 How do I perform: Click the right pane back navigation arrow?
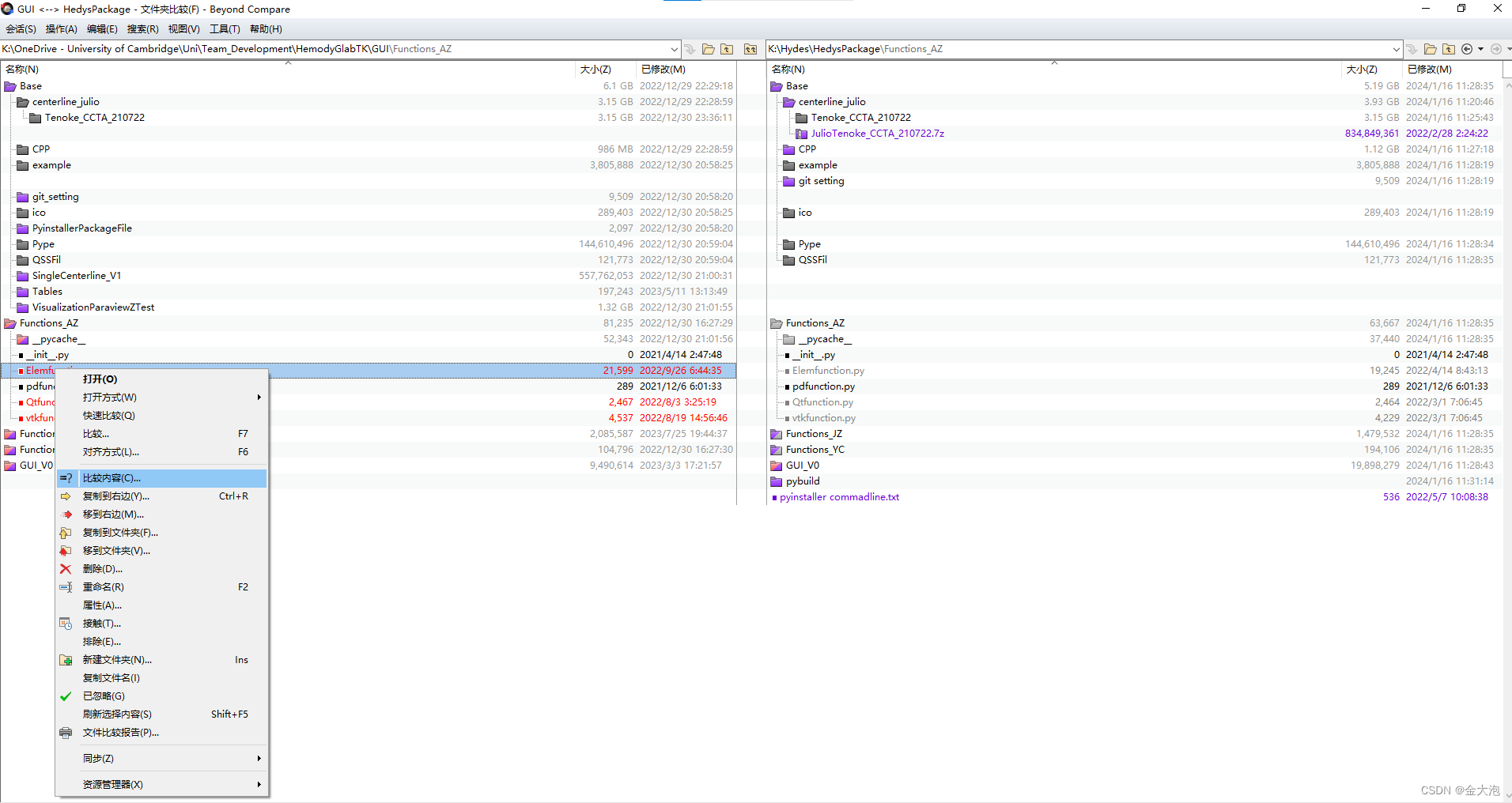(x=1467, y=49)
